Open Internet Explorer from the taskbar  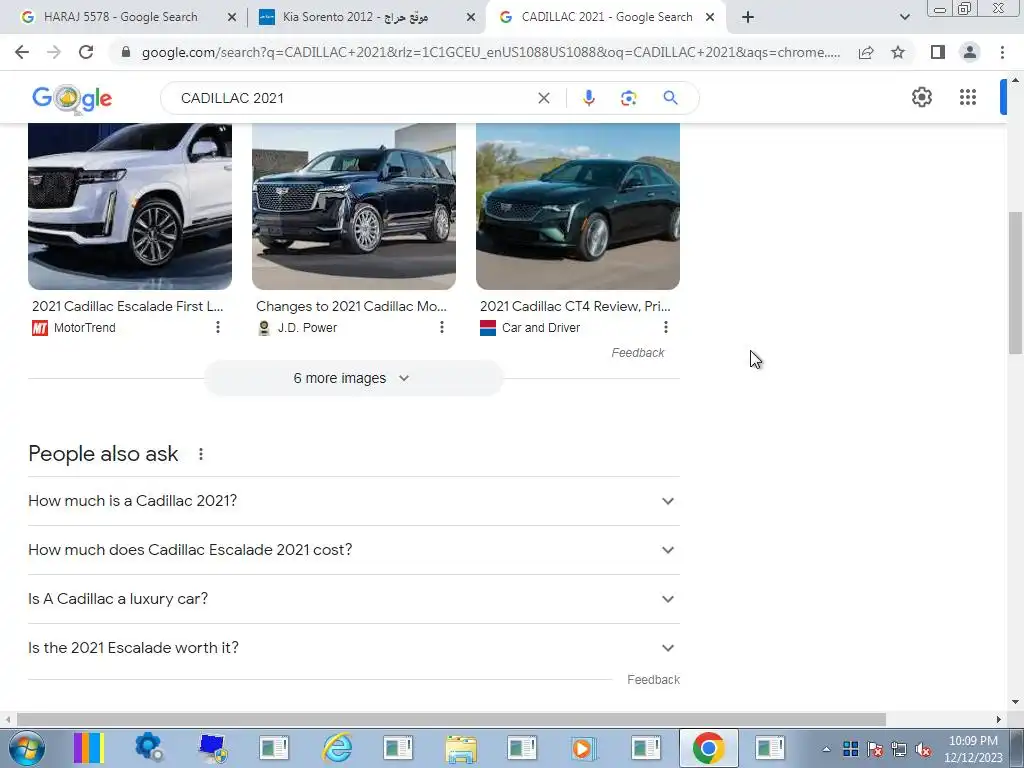point(337,748)
